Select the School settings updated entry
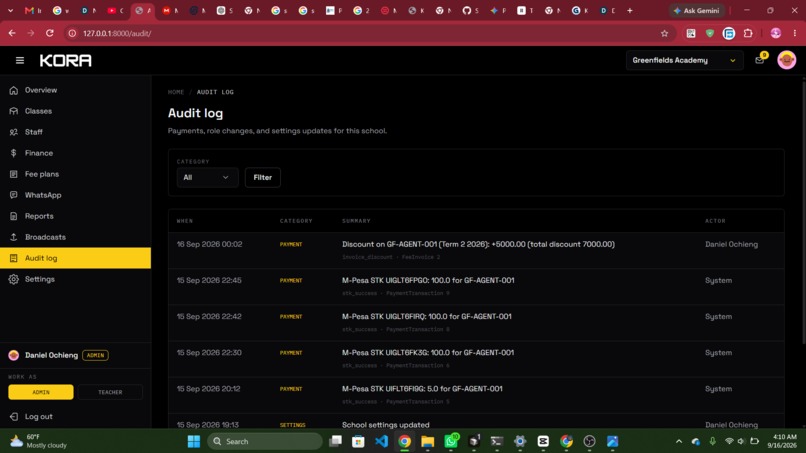Viewport: 806px width, 453px height. click(386, 425)
